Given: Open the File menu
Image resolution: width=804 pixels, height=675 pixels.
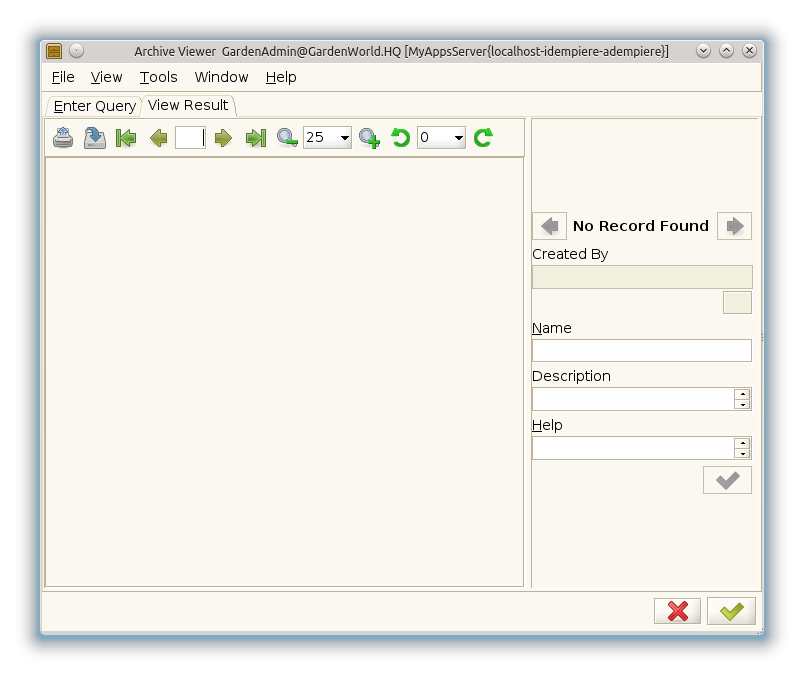Looking at the screenshot, I should (63, 77).
